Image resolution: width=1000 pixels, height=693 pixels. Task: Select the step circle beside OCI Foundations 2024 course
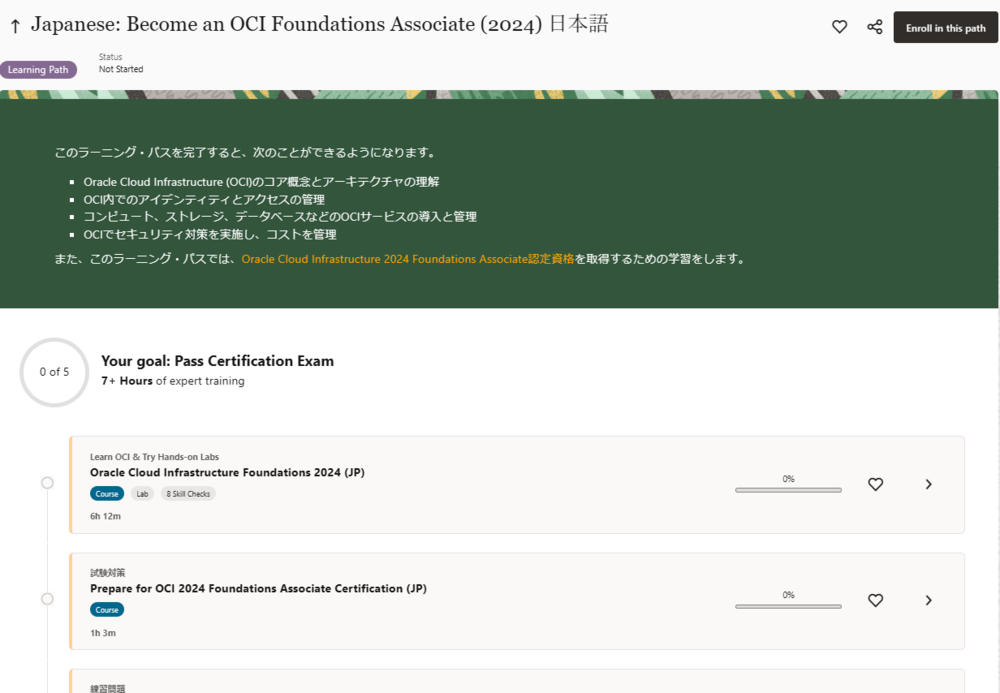pyautogui.click(x=47, y=483)
